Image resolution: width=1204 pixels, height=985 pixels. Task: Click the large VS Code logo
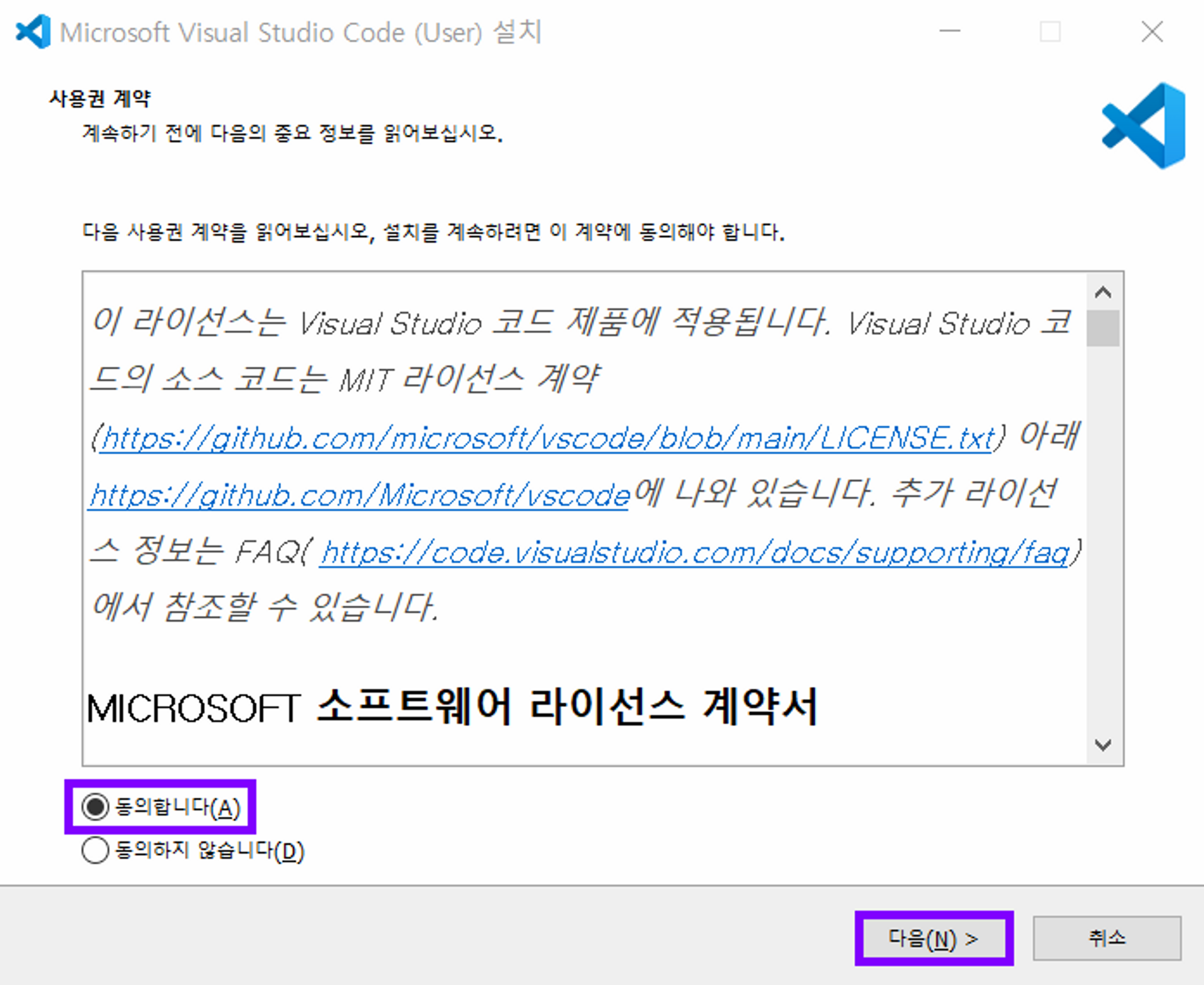pos(1144,125)
